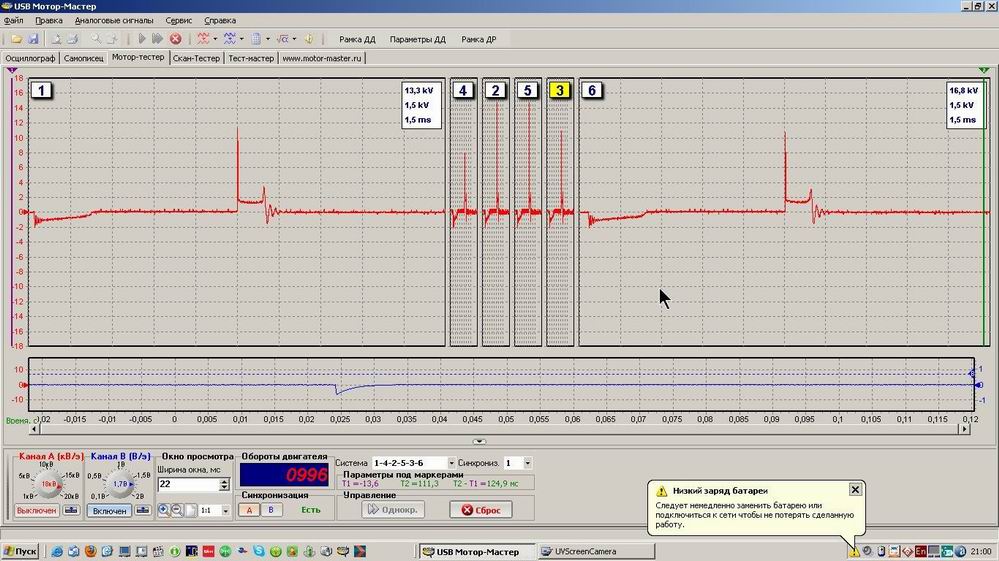Close the Низкий заряд батареи balloon

tap(855, 489)
